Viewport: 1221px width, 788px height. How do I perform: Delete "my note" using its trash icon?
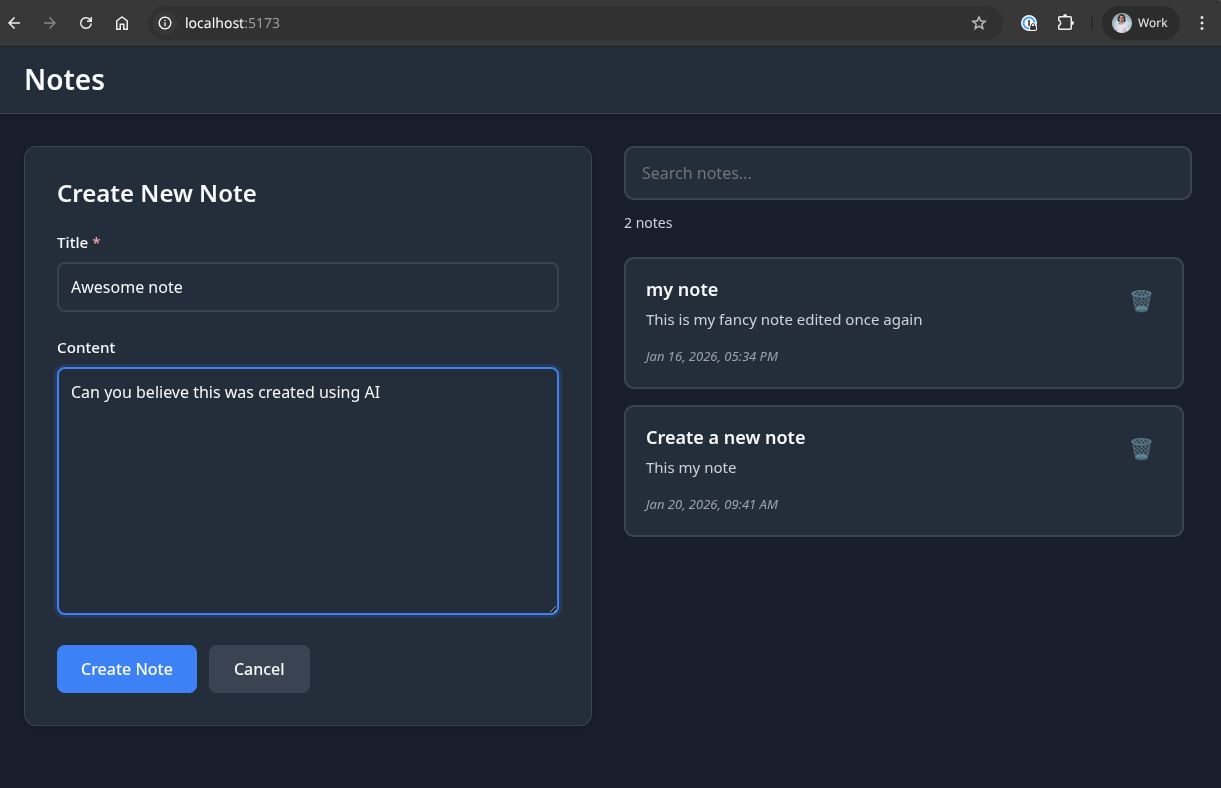tap(1141, 300)
